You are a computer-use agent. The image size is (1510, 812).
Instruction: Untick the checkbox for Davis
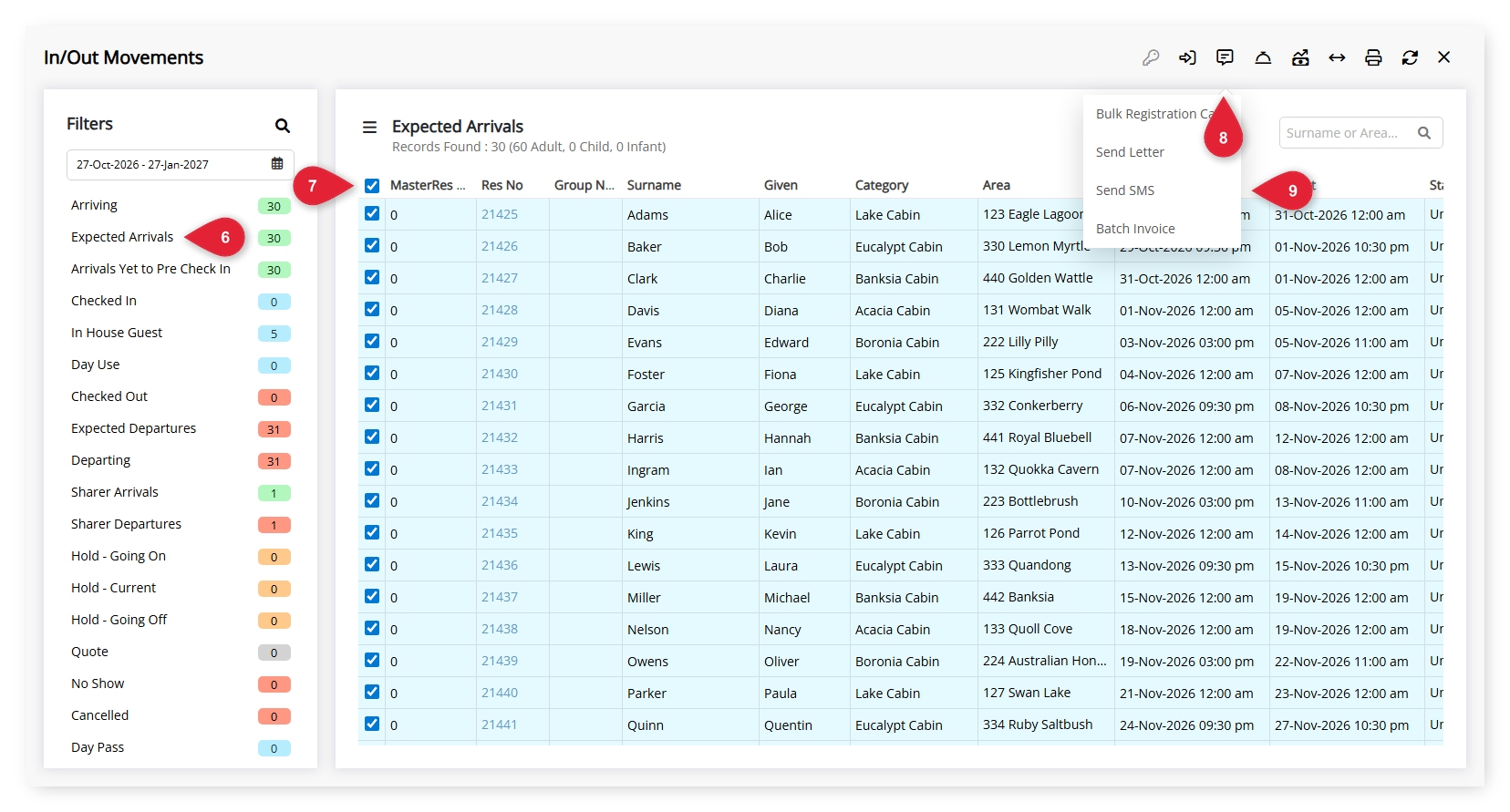click(x=372, y=309)
